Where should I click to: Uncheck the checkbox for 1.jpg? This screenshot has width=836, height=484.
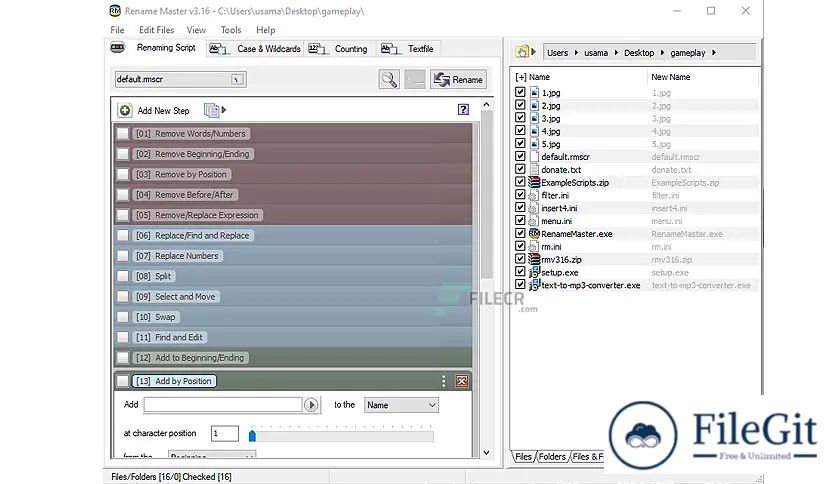click(520, 92)
